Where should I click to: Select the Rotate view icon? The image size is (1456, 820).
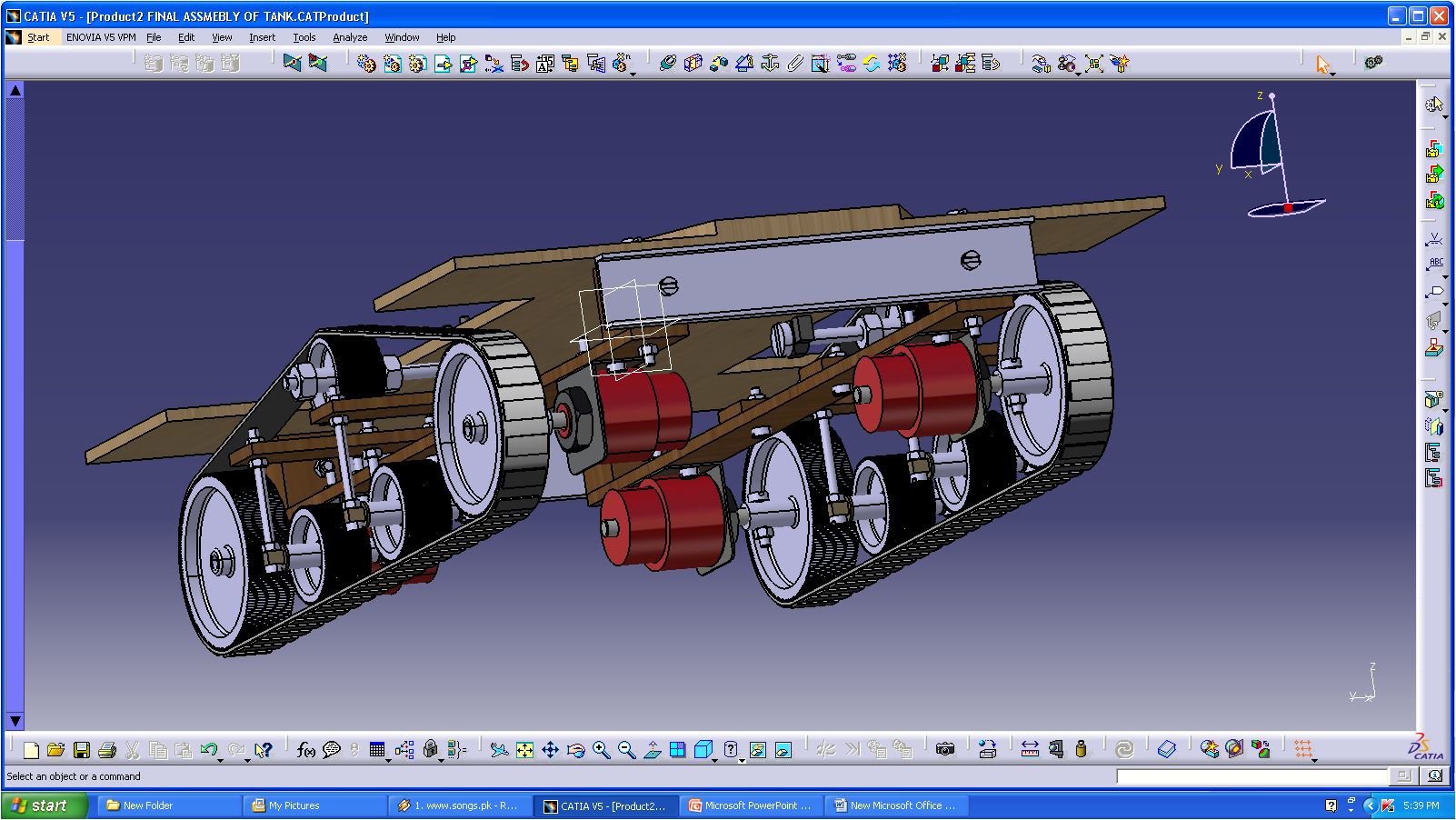pyautogui.click(x=575, y=750)
